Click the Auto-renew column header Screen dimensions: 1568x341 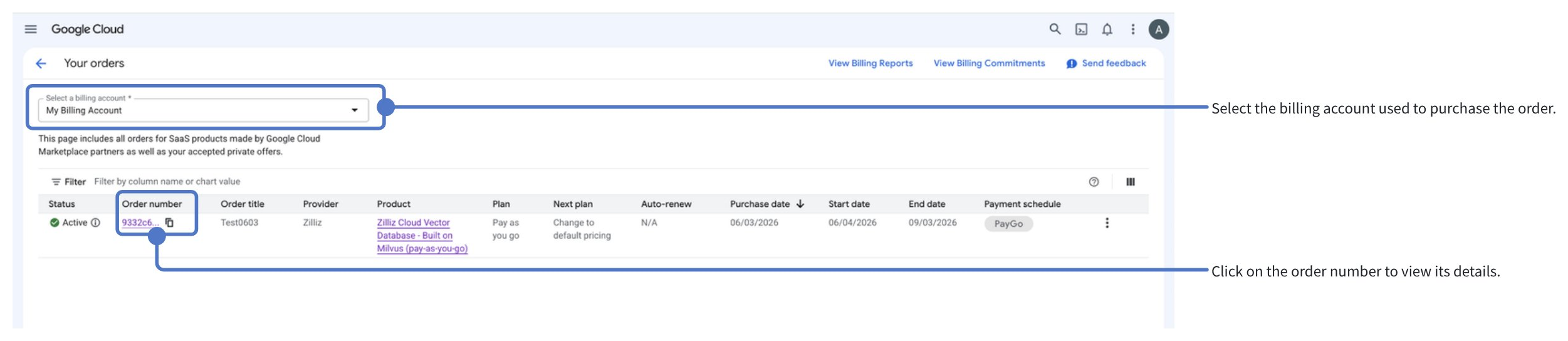(x=666, y=204)
